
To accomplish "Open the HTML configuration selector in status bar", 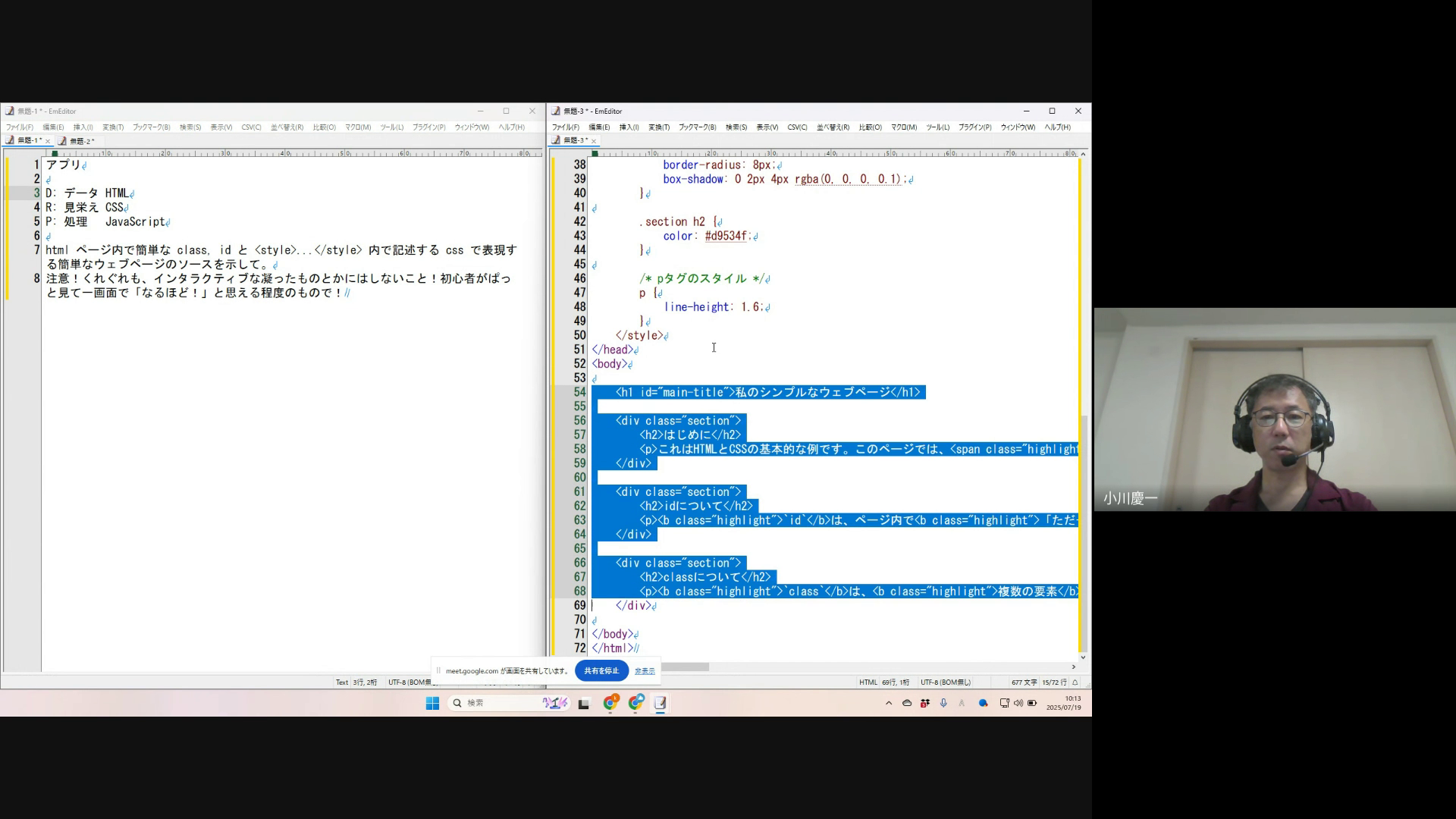I will (x=868, y=682).
